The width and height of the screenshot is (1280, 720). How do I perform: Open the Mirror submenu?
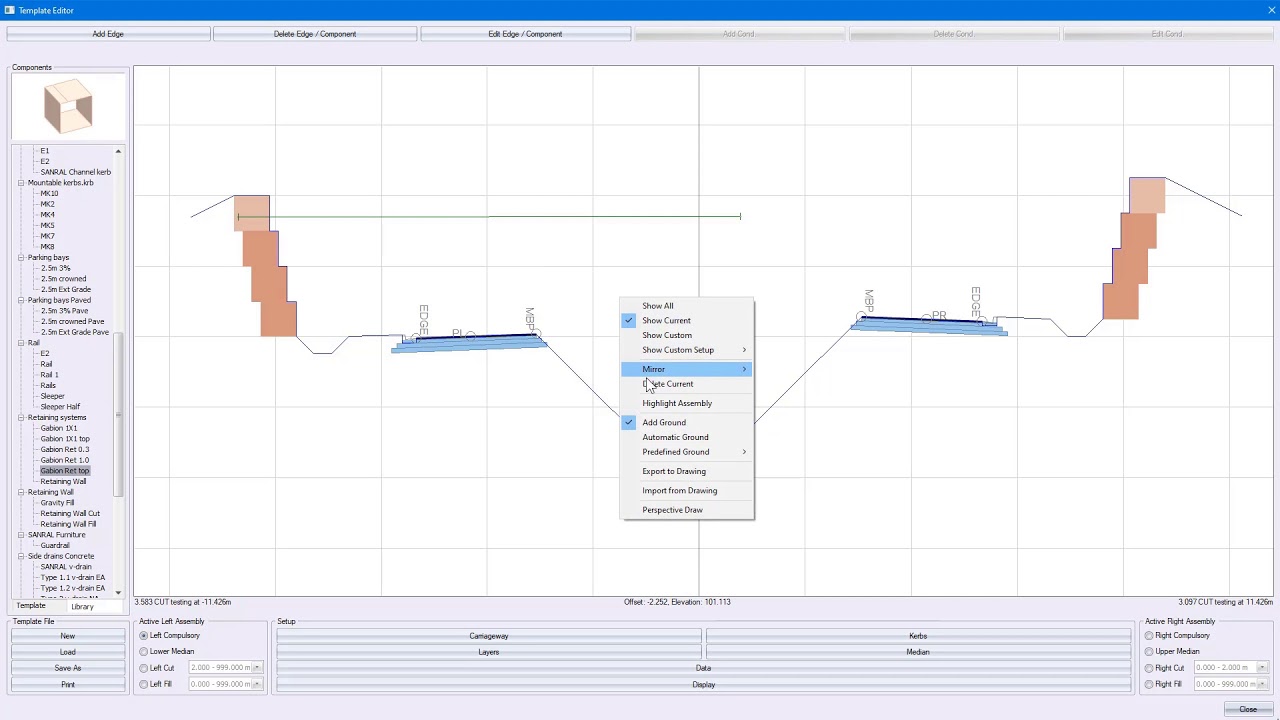click(687, 369)
